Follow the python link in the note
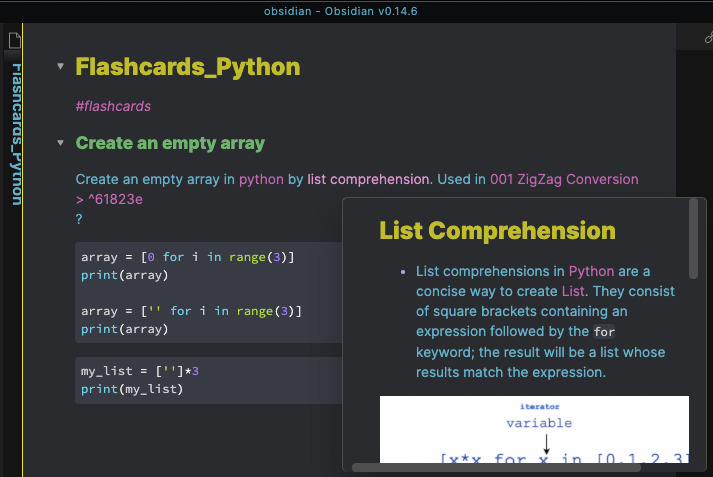 click(261, 179)
